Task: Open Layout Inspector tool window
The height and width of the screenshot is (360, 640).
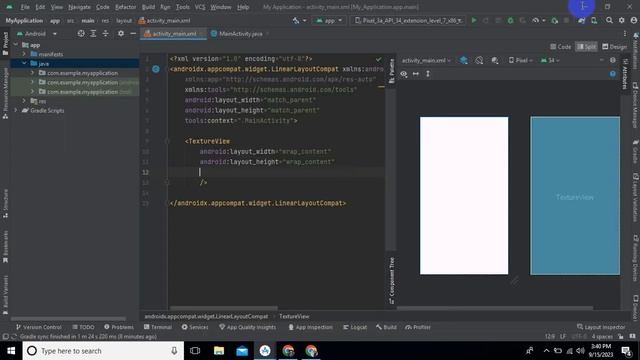Action: coord(601,327)
